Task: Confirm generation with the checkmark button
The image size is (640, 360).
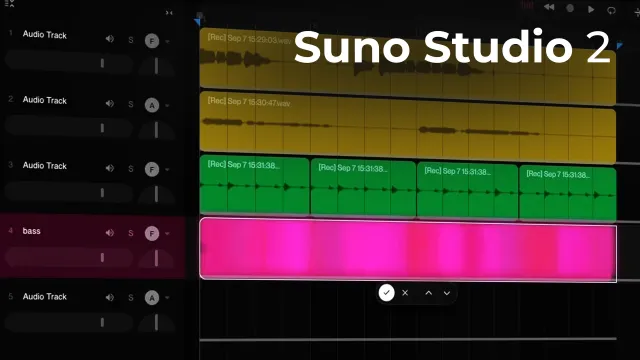Action: [x=387, y=293]
